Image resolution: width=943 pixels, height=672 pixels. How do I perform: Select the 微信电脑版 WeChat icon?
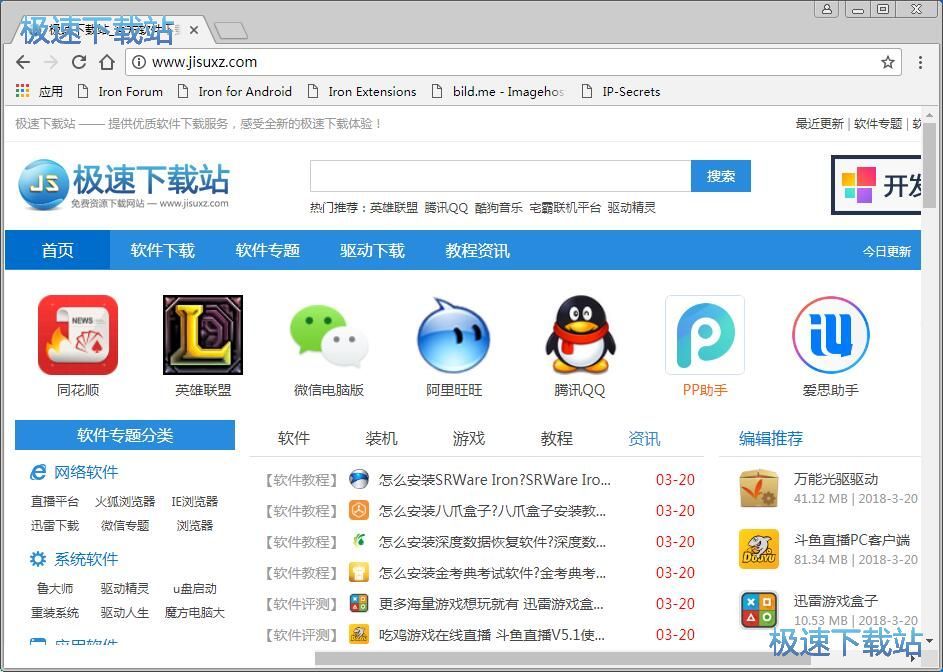pyautogui.click(x=328, y=338)
